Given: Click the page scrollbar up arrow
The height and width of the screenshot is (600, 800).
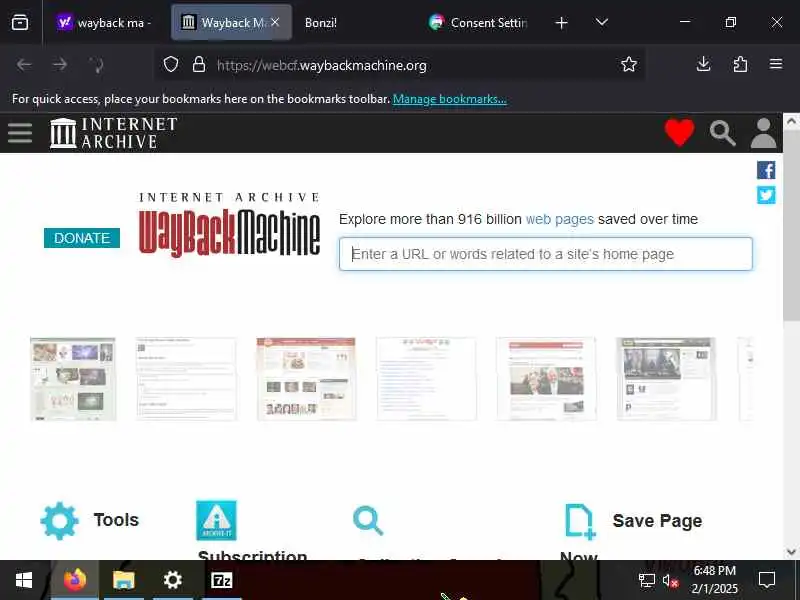Looking at the screenshot, I should coord(791,121).
